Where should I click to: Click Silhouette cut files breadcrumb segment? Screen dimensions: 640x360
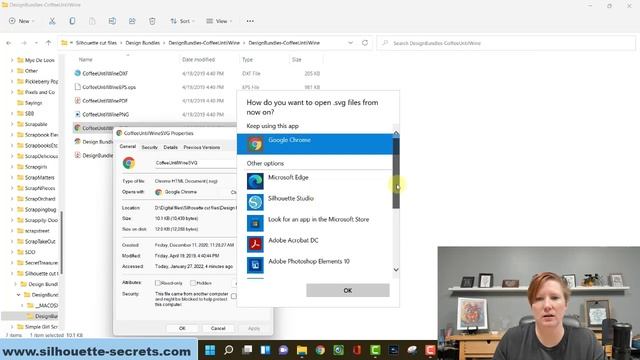[x=96, y=43]
